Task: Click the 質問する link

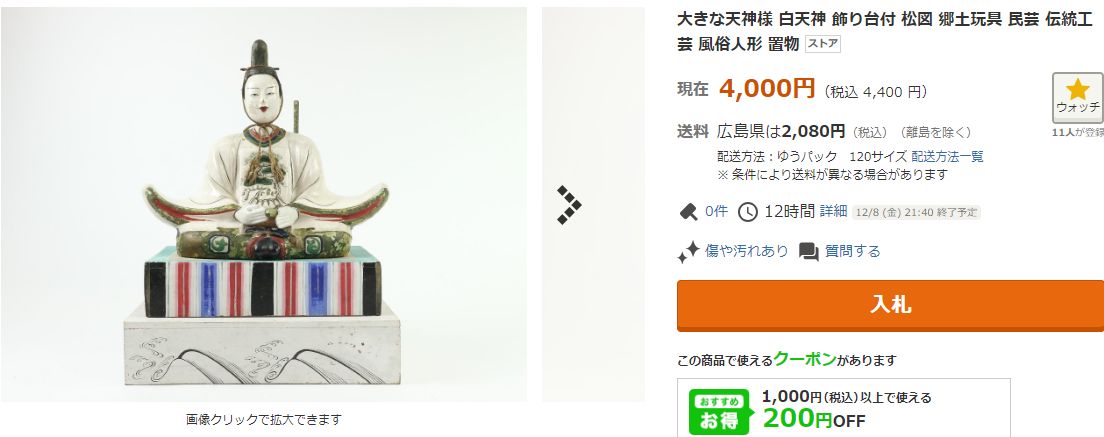Action: (853, 251)
